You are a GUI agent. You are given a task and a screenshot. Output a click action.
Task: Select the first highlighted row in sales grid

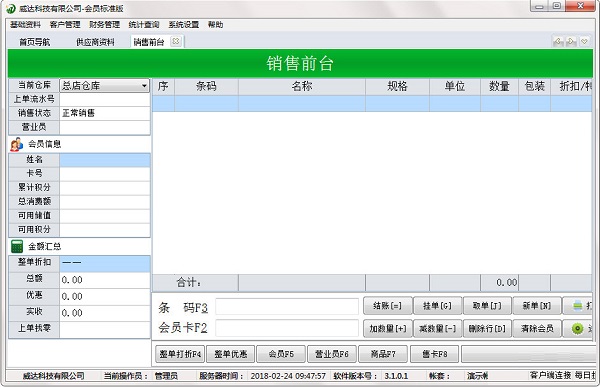372,104
